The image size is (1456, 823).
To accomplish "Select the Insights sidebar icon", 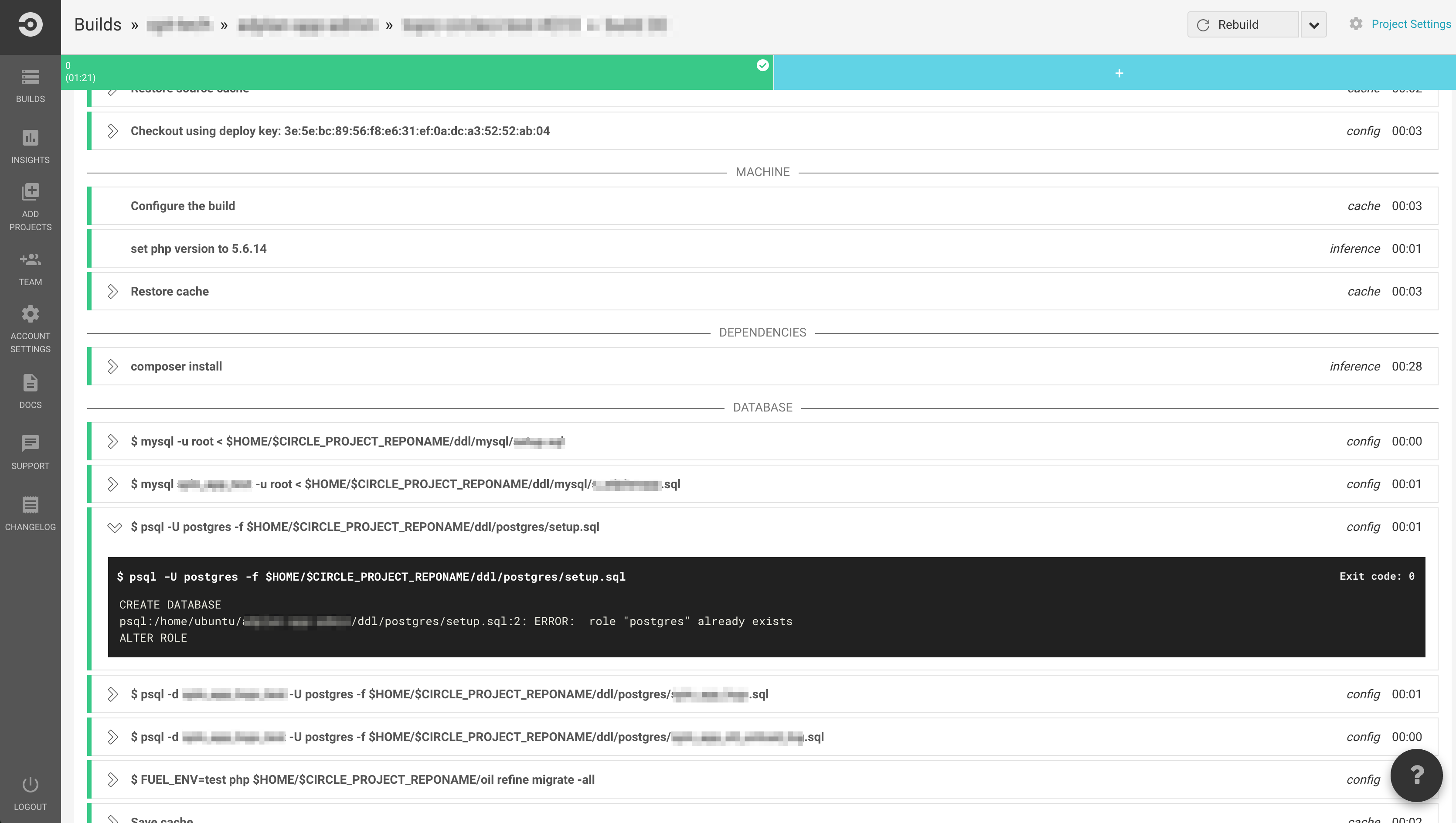I will click(x=30, y=146).
